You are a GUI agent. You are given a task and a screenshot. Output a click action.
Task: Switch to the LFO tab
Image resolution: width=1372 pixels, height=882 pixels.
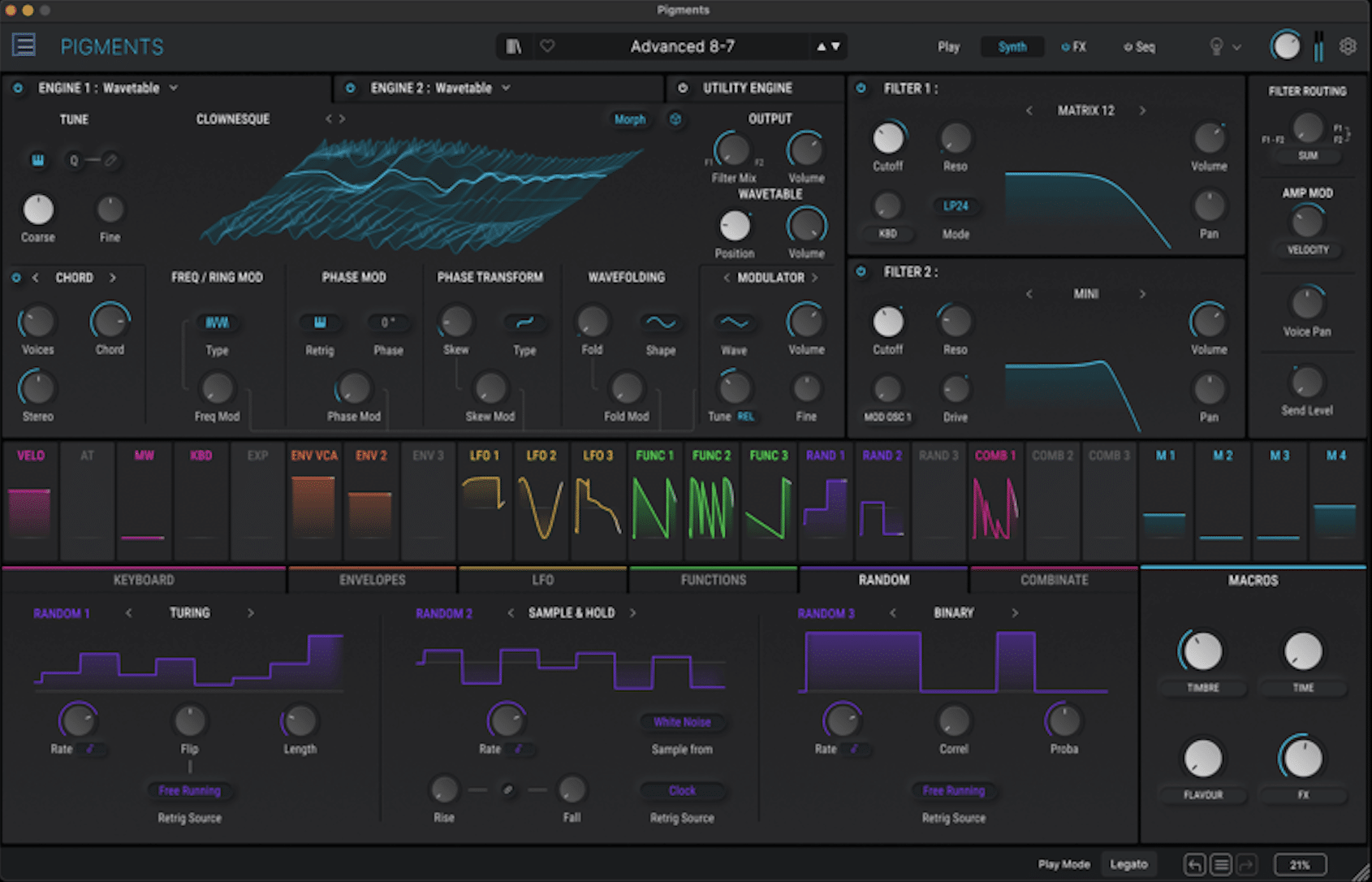click(x=543, y=580)
